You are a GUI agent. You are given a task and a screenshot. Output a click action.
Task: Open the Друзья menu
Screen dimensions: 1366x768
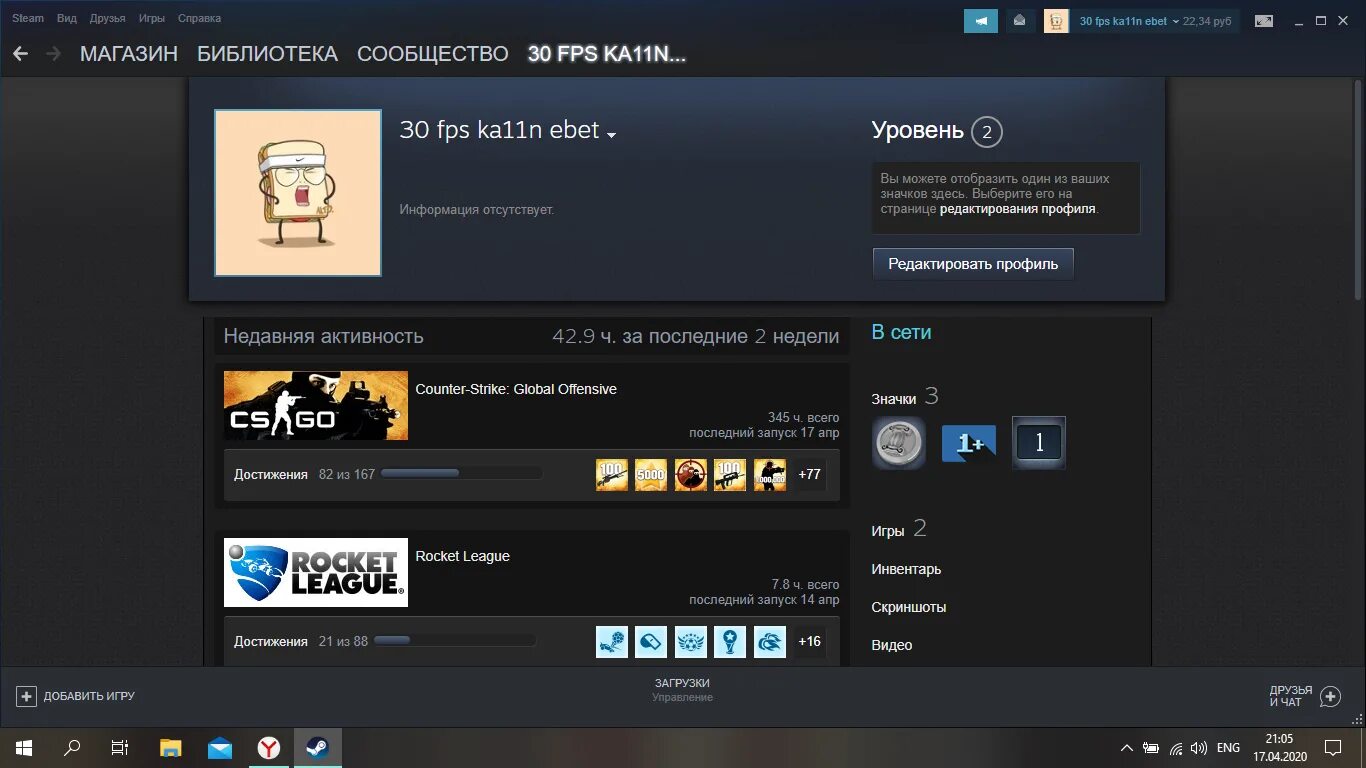107,18
